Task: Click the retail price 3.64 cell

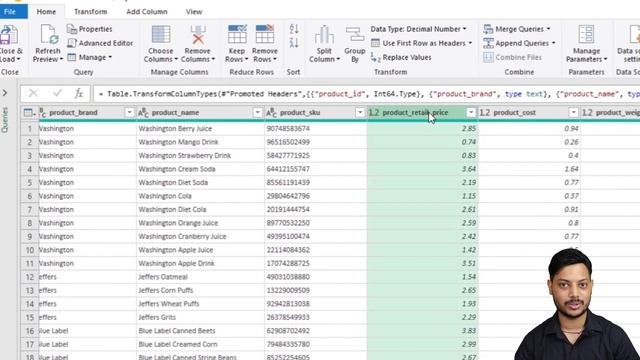Action: click(x=422, y=169)
